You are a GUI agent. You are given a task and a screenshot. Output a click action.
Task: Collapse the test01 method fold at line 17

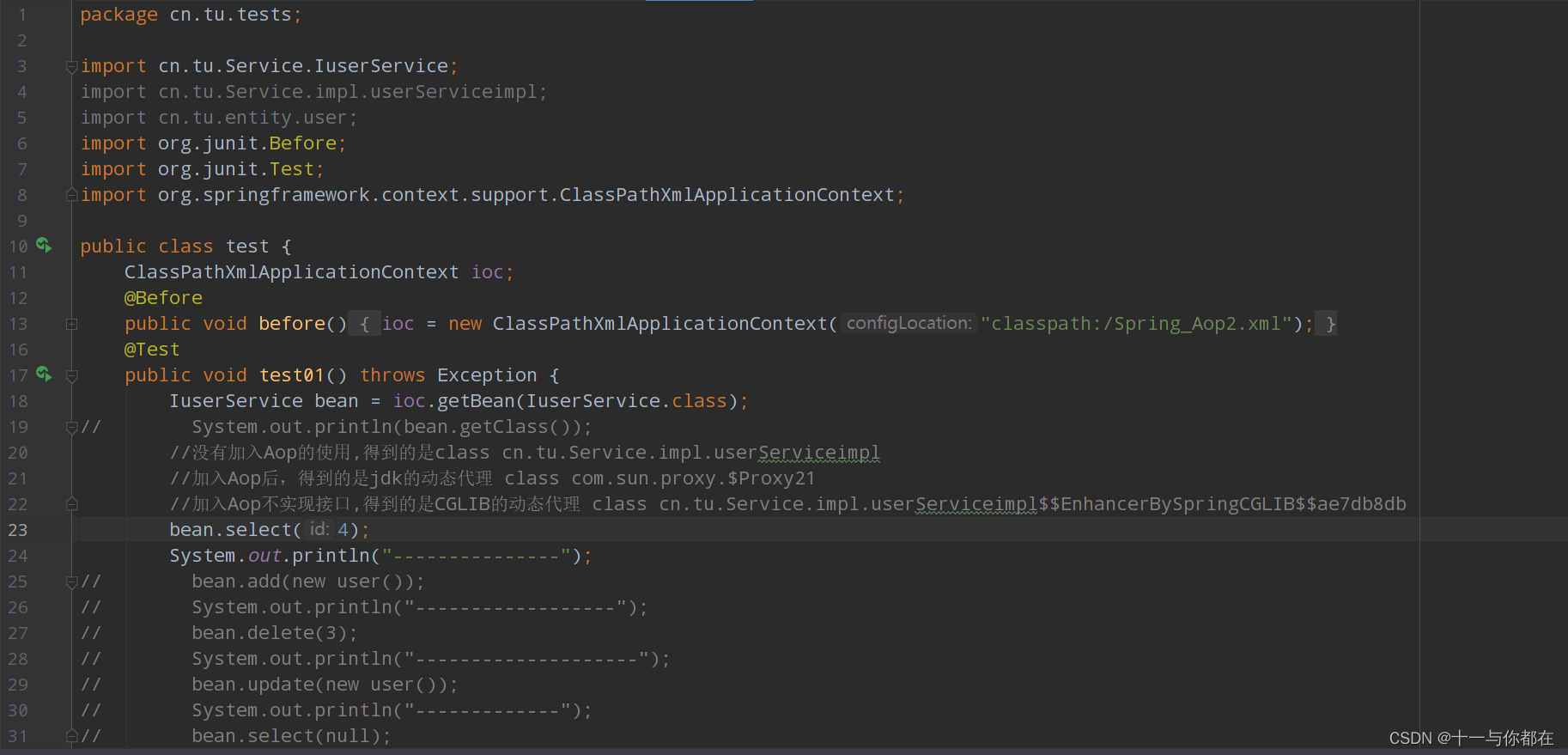[x=72, y=375]
